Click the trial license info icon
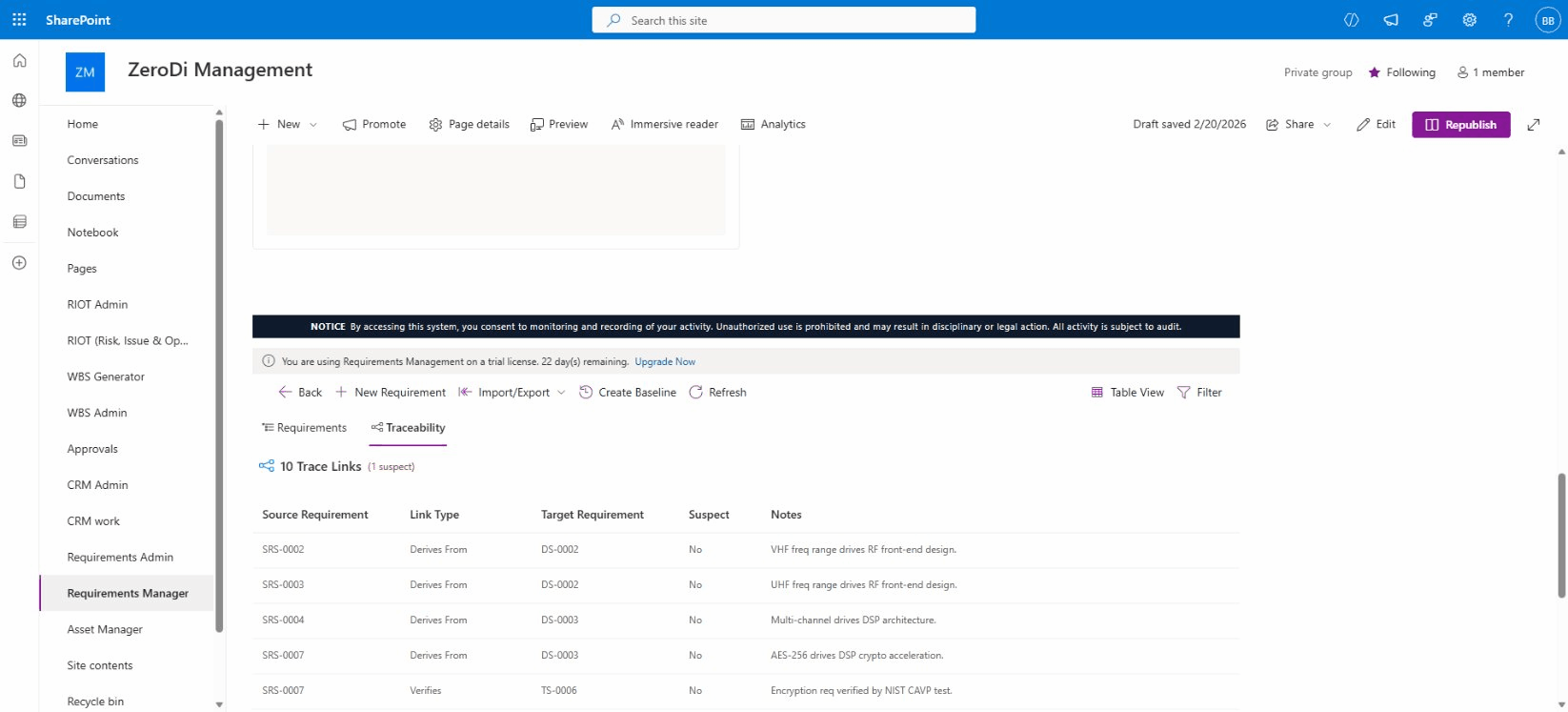 coord(269,362)
